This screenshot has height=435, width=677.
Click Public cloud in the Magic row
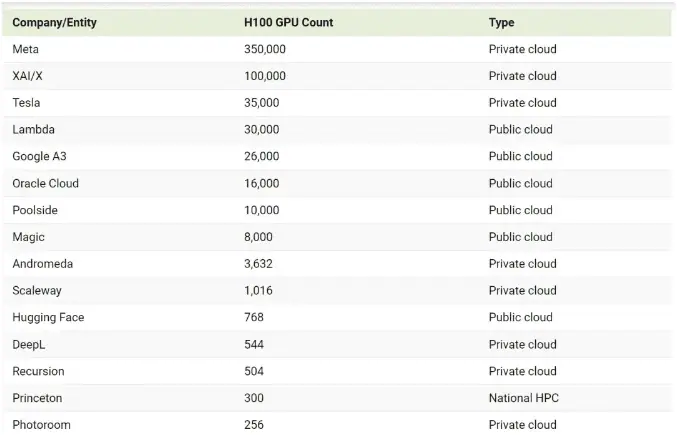[x=521, y=237]
